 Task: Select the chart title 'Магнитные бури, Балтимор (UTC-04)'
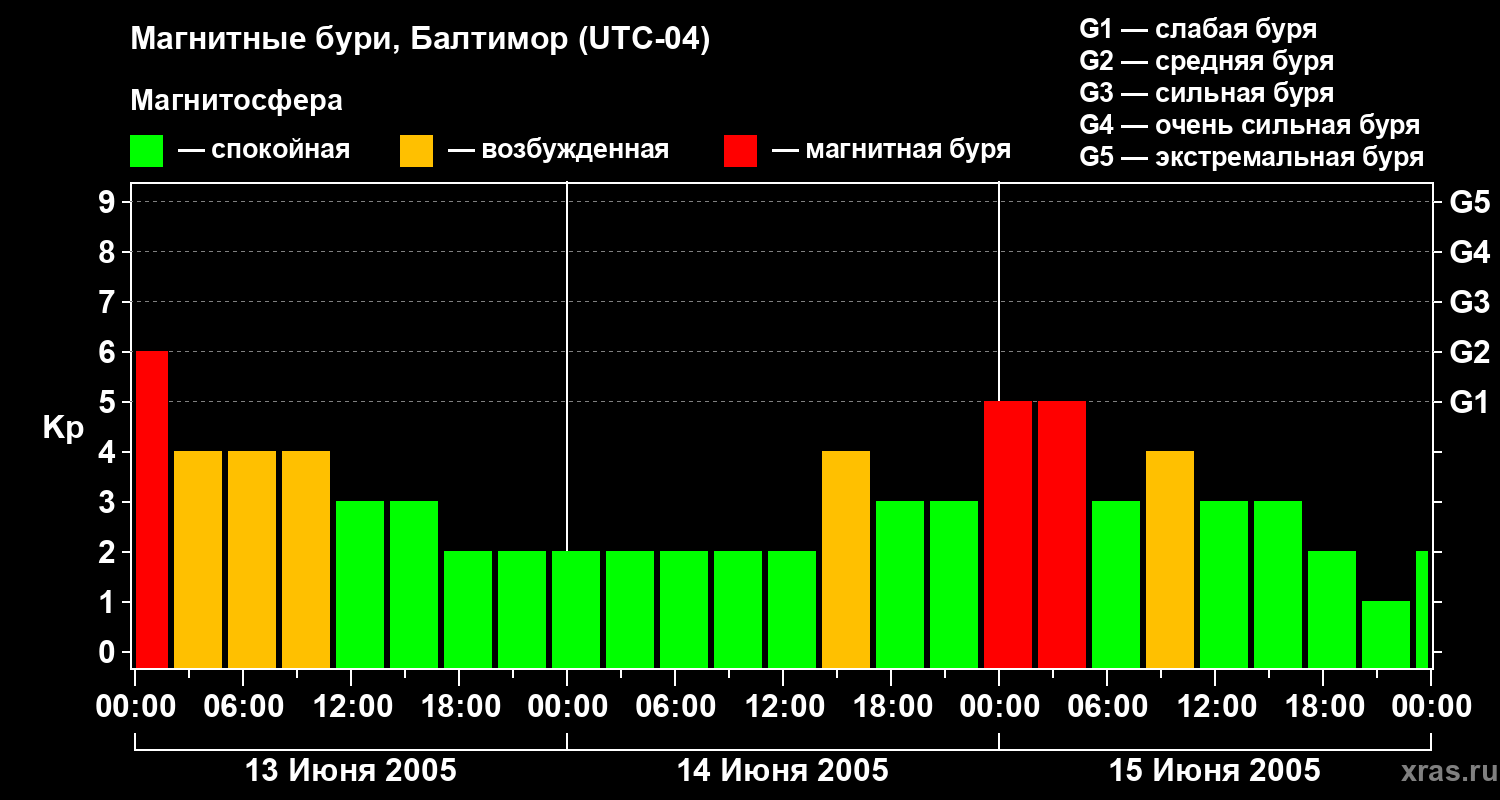[x=420, y=41]
